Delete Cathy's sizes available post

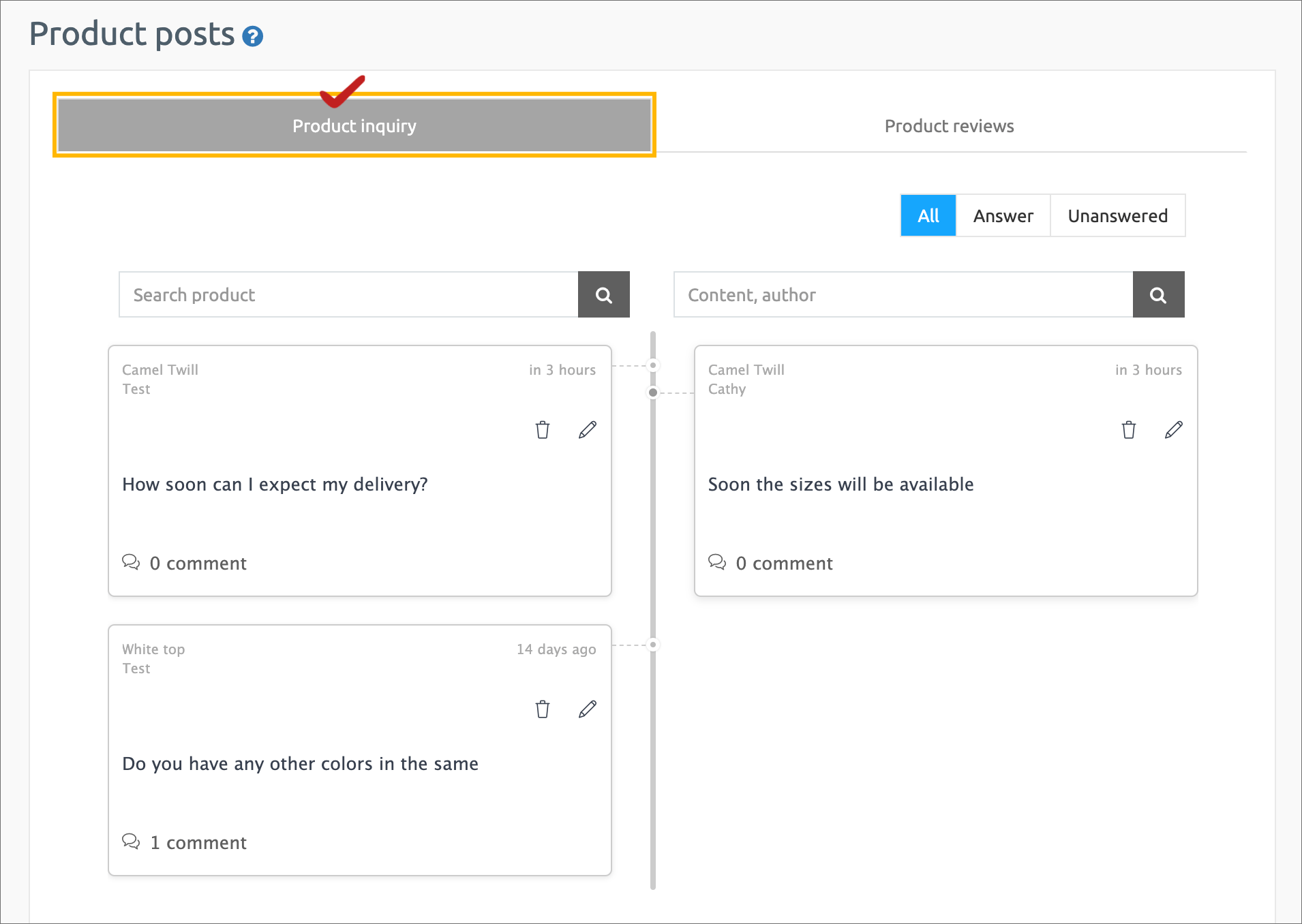[x=1129, y=430]
